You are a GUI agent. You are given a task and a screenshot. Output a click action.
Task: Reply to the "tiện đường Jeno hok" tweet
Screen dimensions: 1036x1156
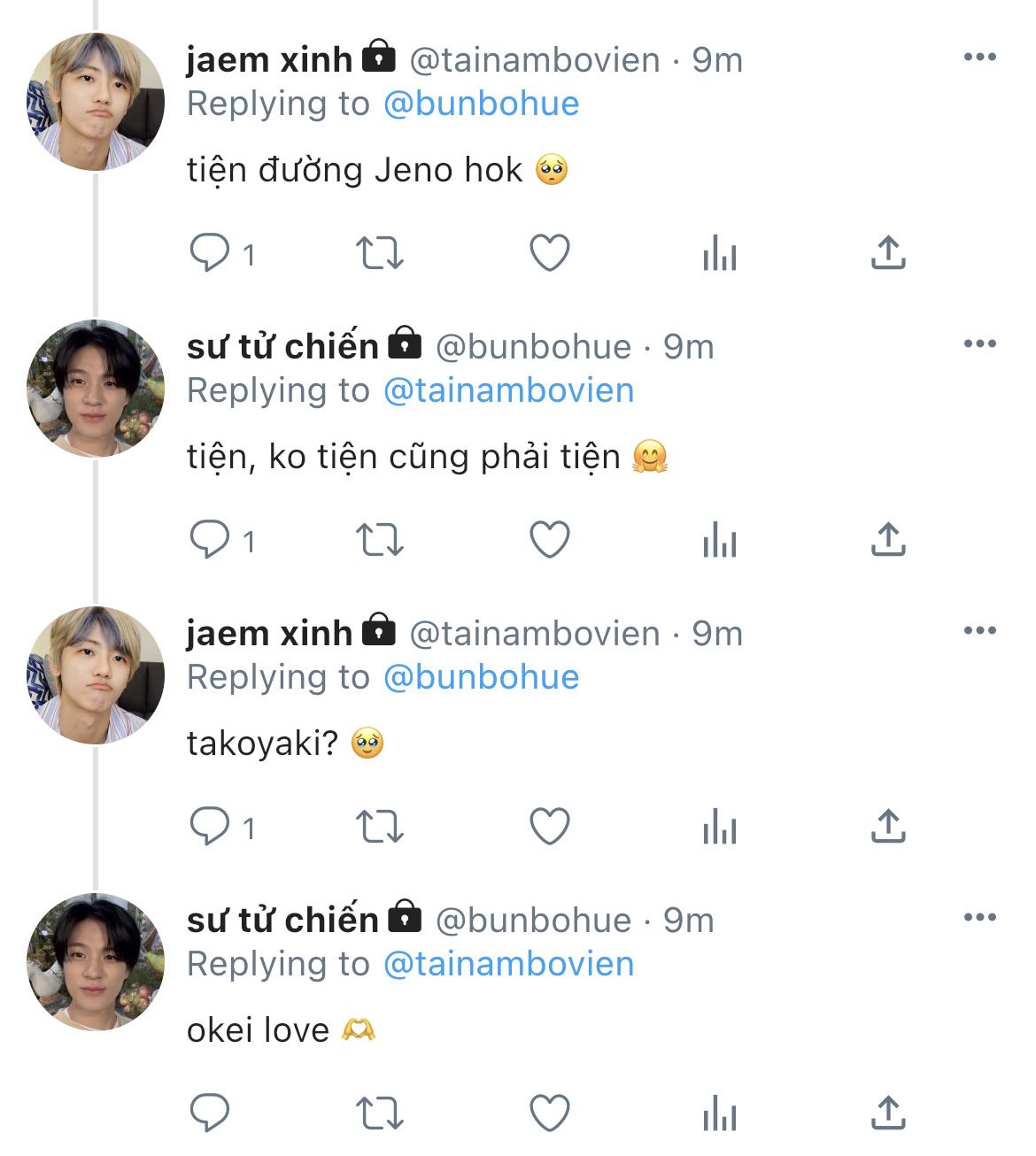(210, 254)
